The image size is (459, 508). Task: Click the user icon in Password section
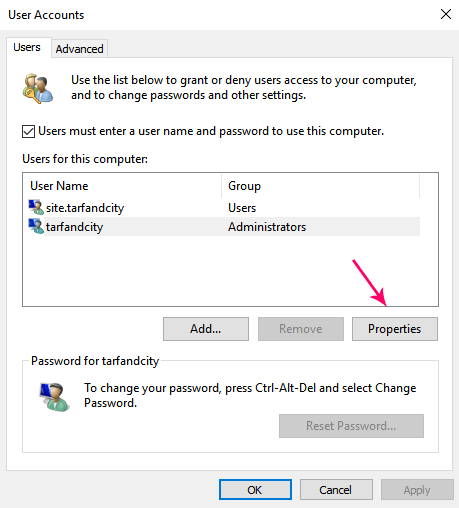(54, 397)
